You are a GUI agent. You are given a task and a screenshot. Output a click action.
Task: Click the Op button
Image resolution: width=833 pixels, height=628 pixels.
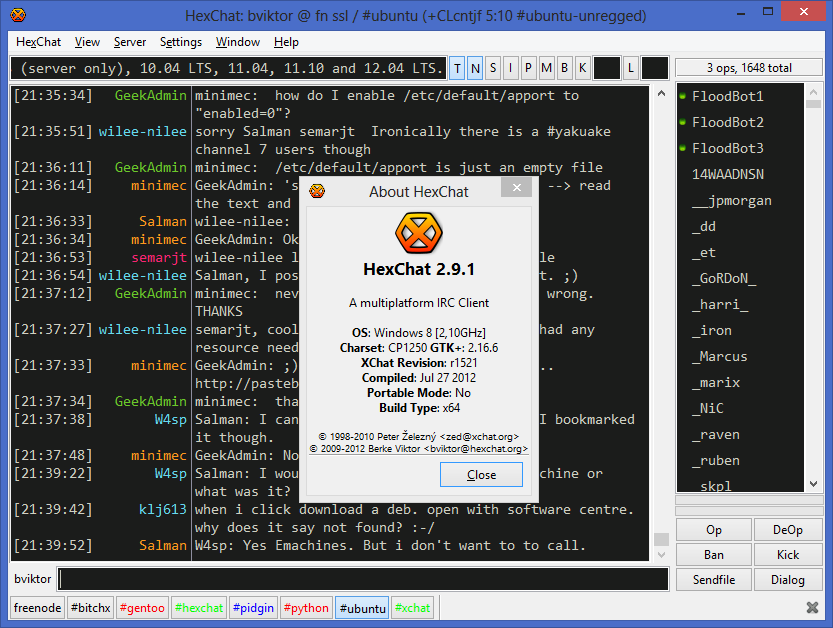tap(713, 530)
